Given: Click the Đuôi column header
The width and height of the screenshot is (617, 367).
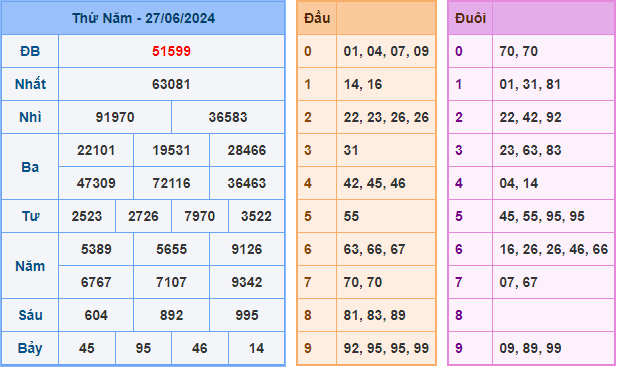Looking at the screenshot, I should [470, 18].
